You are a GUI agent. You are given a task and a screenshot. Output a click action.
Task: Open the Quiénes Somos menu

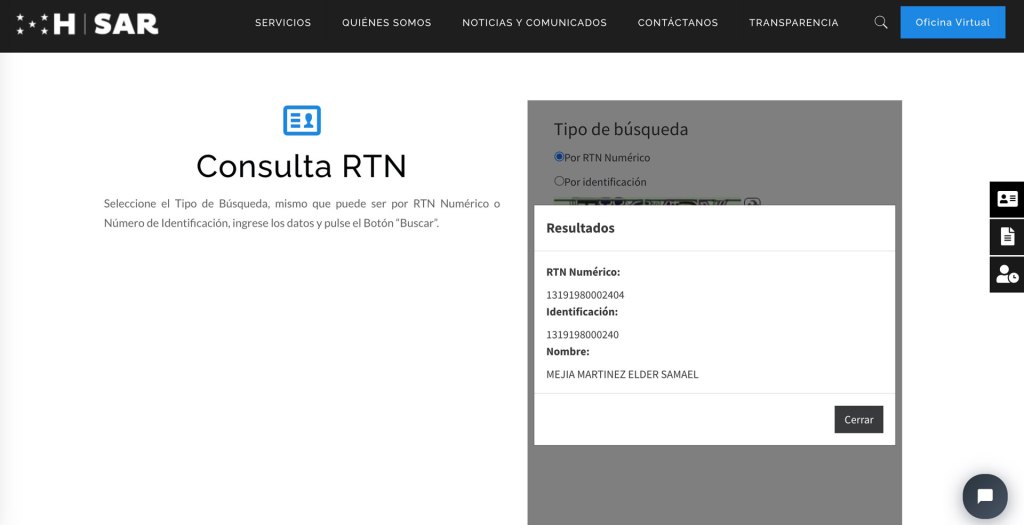click(x=386, y=23)
